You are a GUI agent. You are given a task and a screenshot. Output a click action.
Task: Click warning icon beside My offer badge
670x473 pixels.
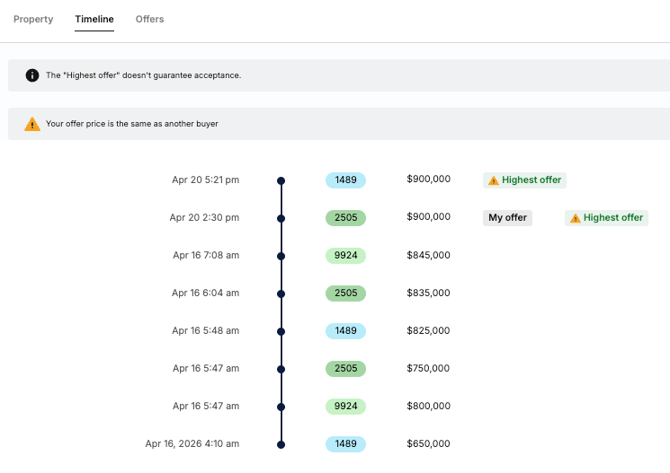(x=574, y=218)
